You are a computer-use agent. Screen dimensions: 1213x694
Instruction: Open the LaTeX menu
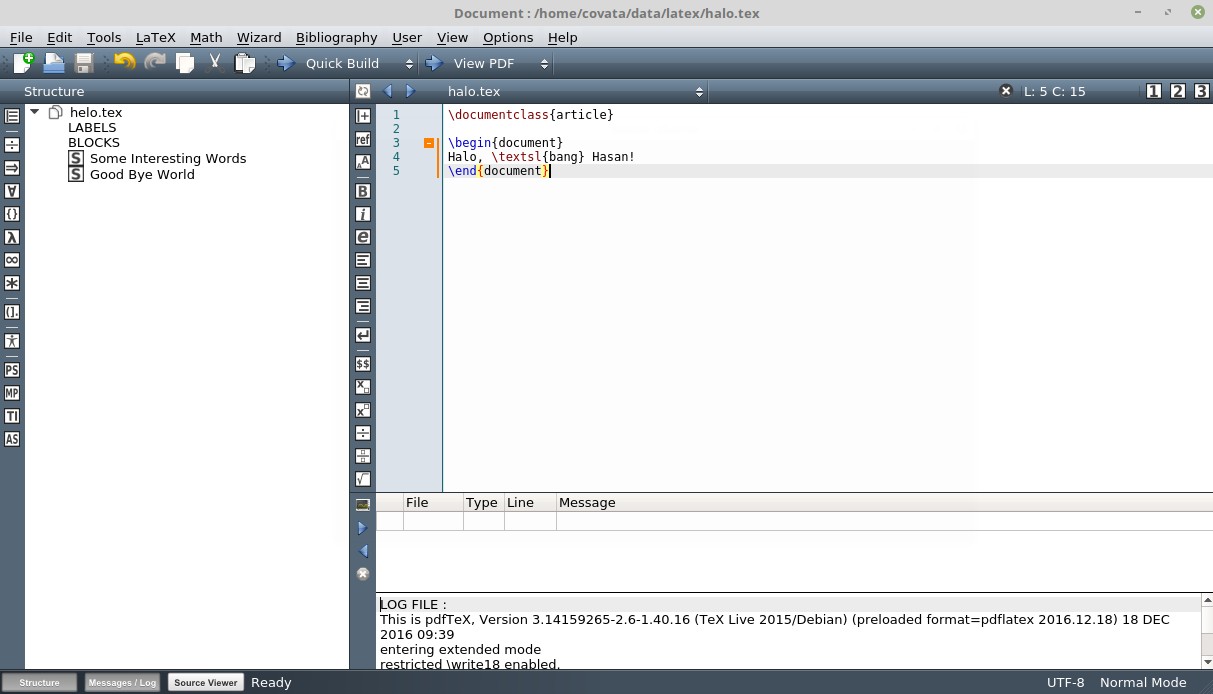point(155,37)
